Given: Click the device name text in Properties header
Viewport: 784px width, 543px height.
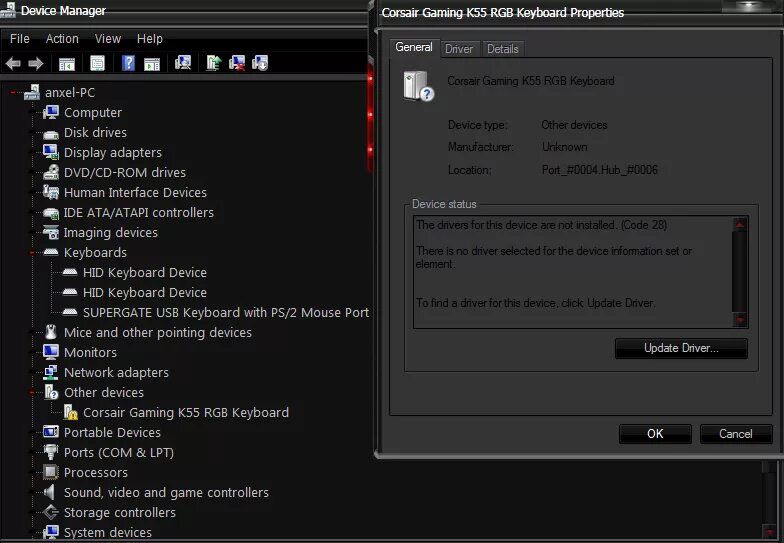Looking at the screenshot, I should (x=530, y=81).
